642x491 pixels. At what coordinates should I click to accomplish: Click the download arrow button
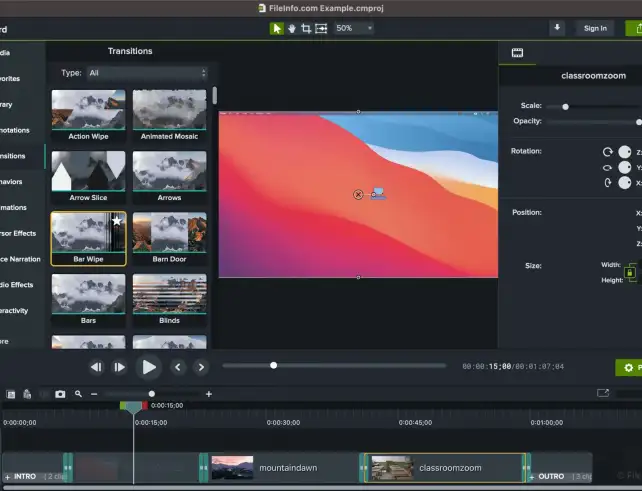(557, 28)
